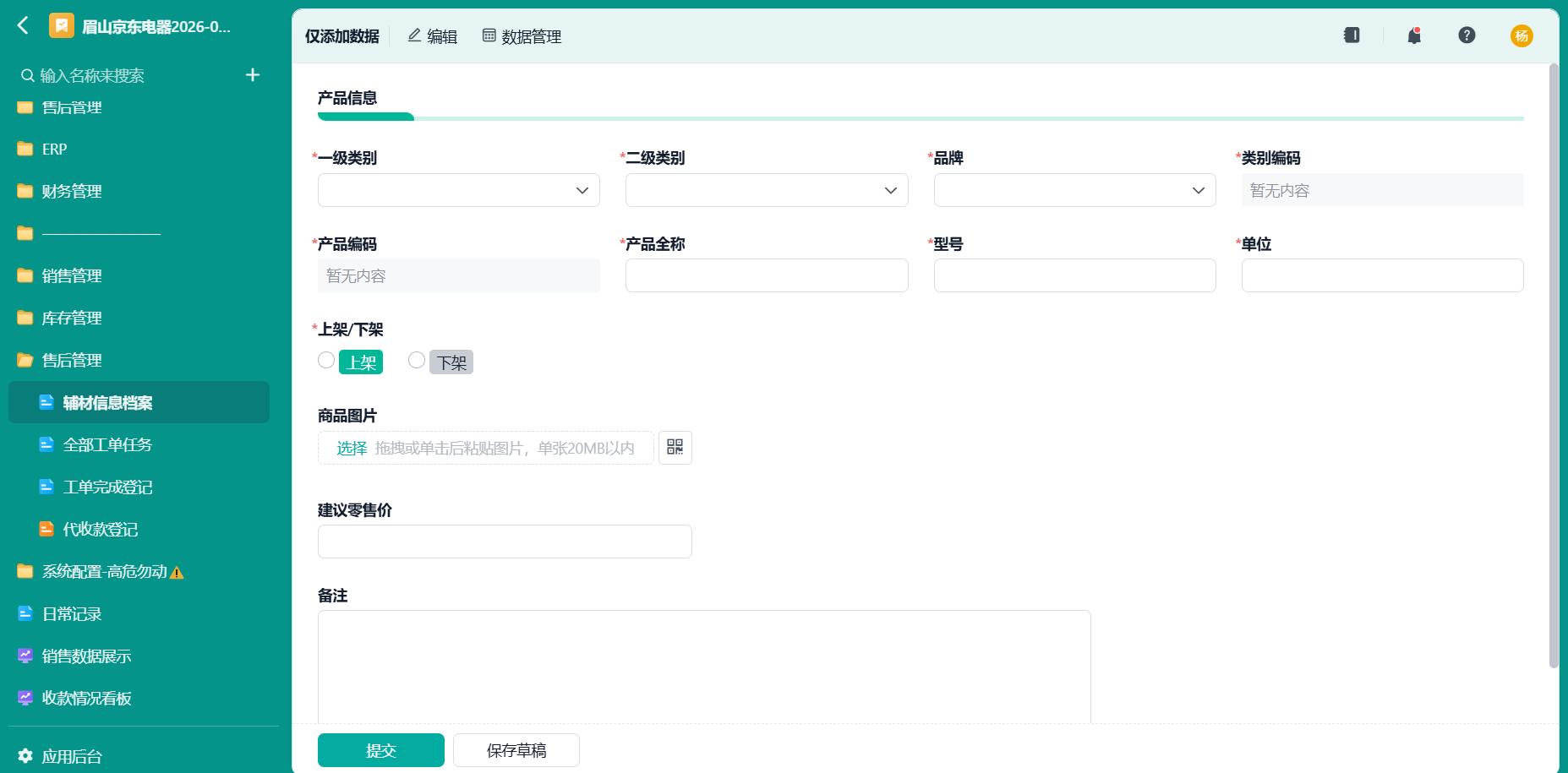Select the 上架 radio button
Screen dimensions: 1568x773
326,361
